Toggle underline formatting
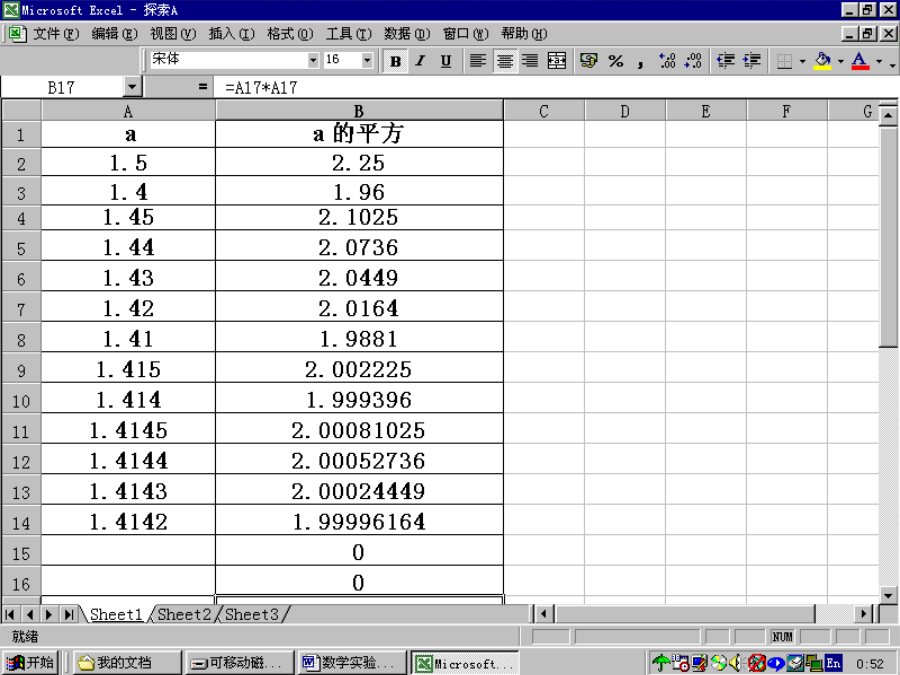 point(445,61)
